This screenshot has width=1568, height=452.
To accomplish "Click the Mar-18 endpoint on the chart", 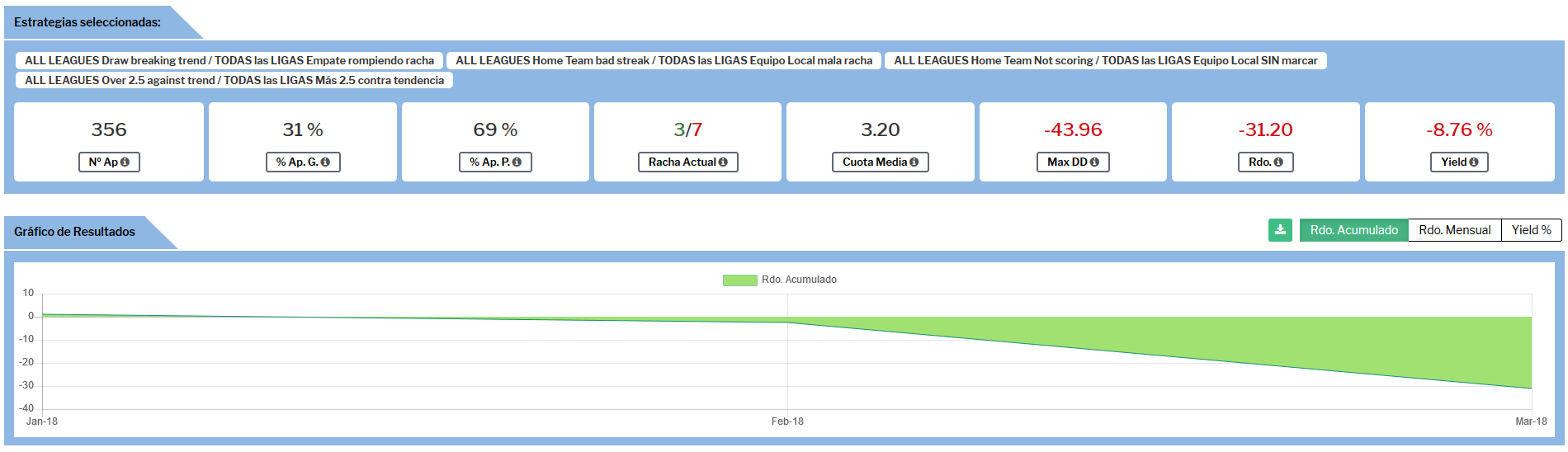I will [1531, 388].
